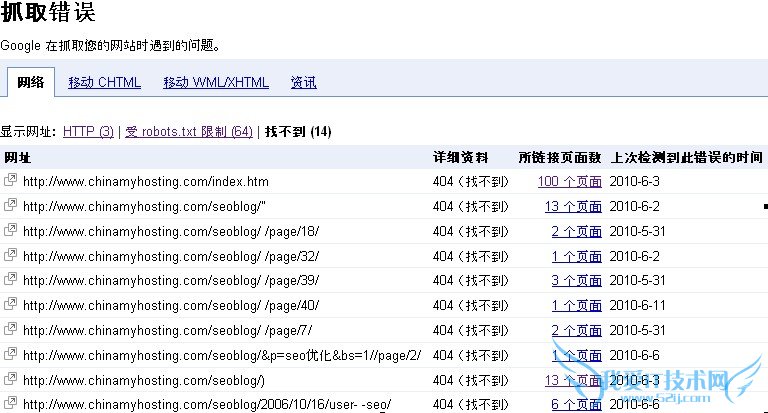Open 1 个页面 link for /page/40/ row
Screen dimensions: 768x413
576,305
